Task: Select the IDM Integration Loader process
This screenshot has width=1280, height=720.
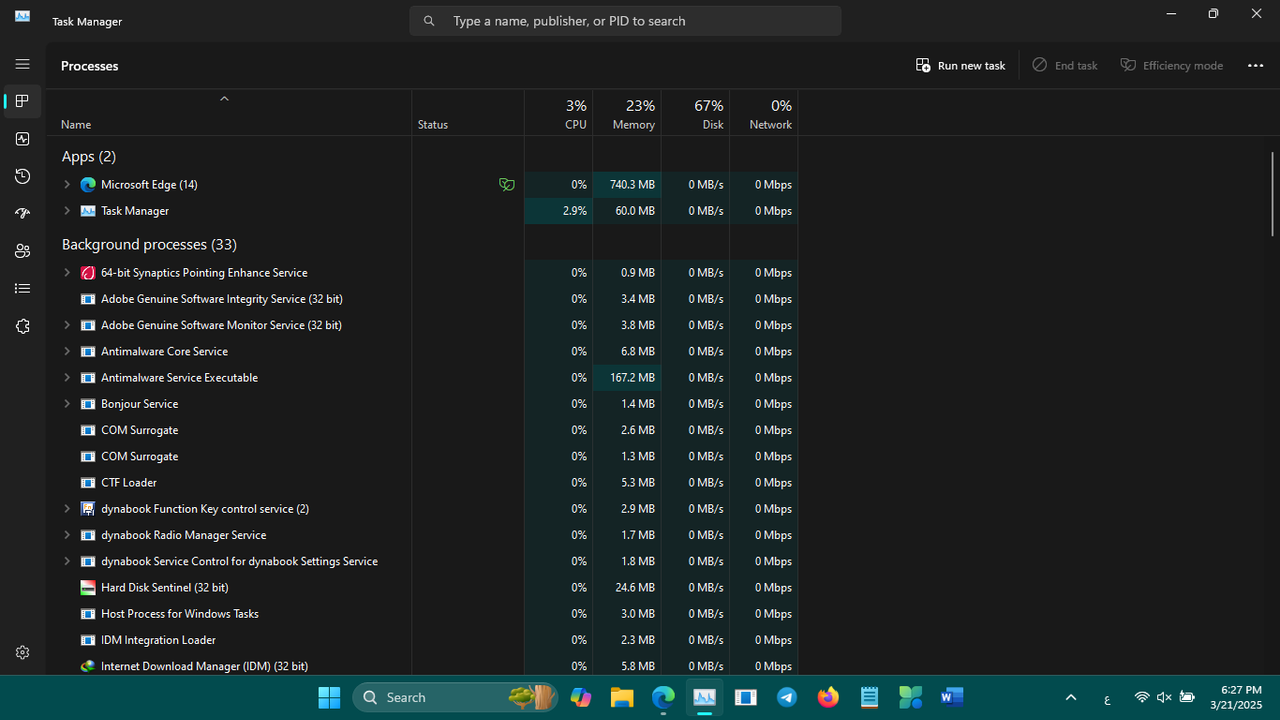Action: 422,640
